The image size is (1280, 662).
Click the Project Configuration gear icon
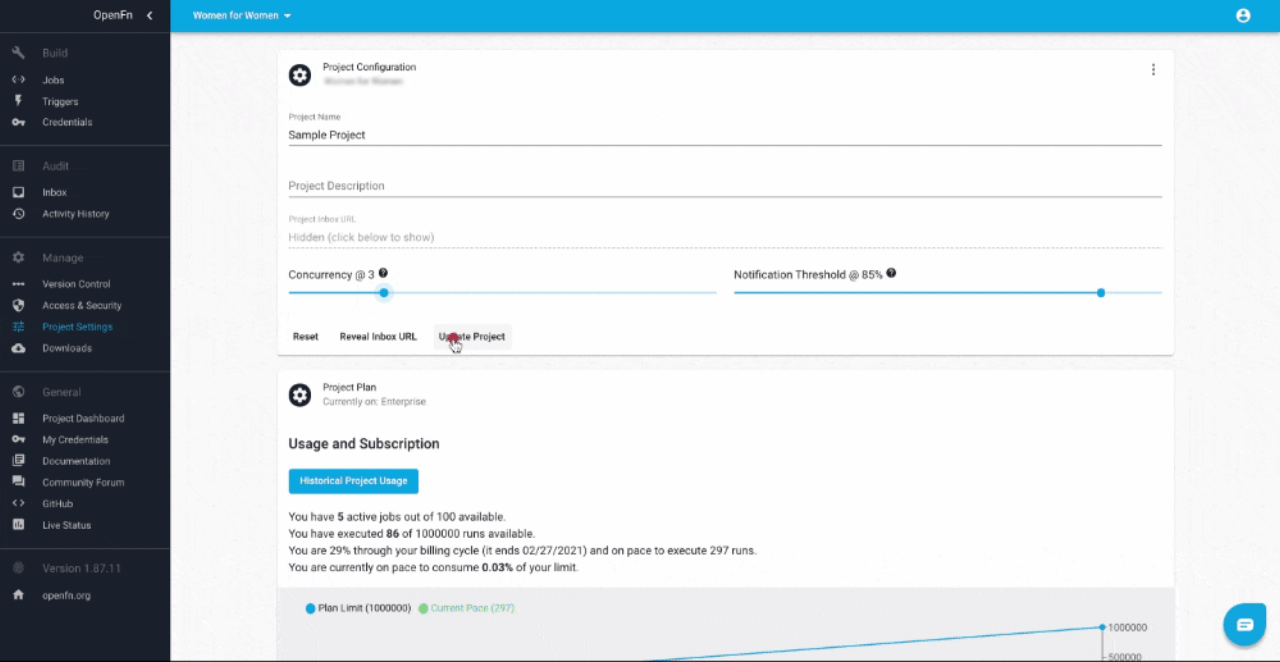(x=300, y=75)
